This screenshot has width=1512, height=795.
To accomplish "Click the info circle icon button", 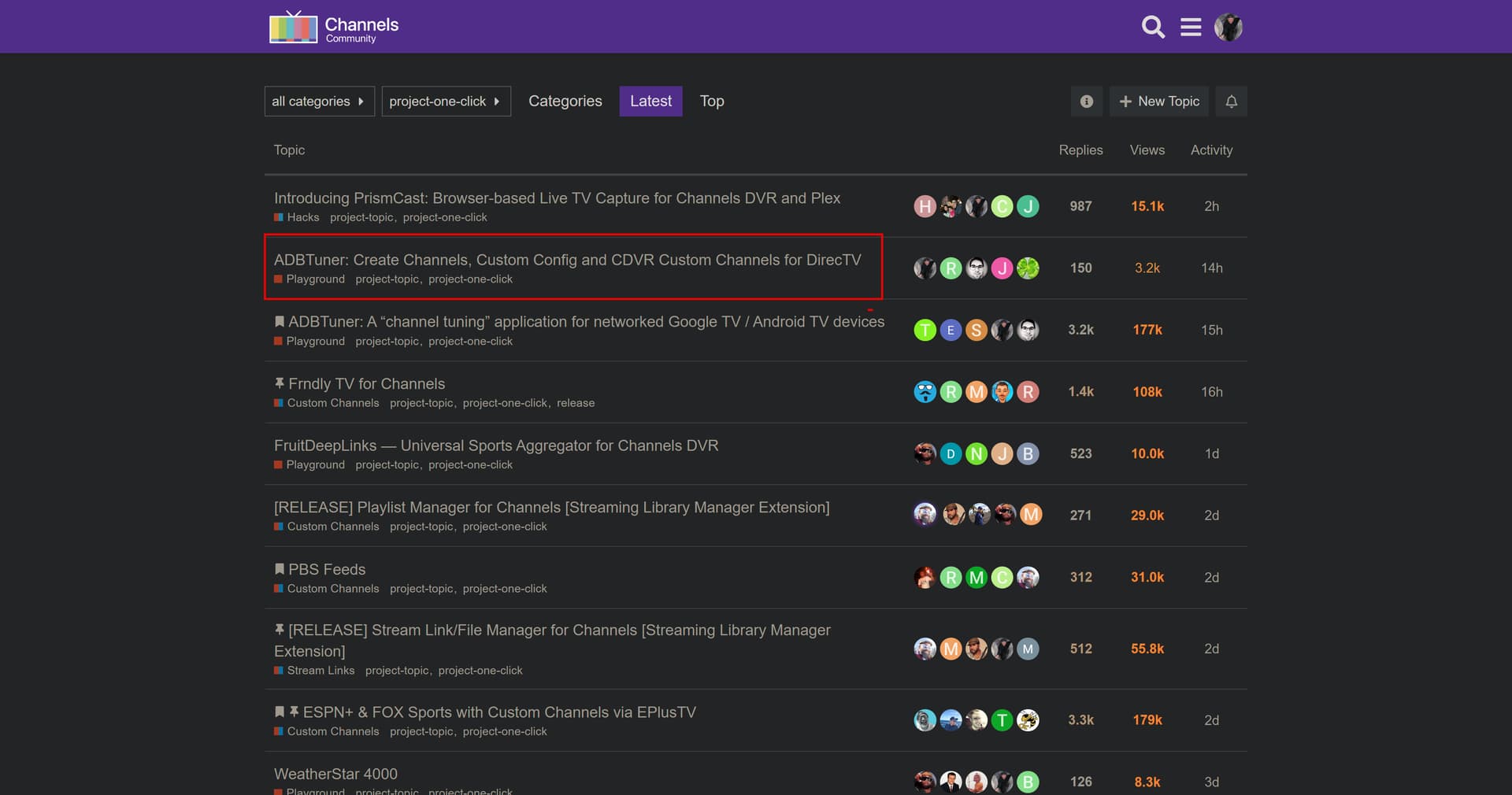I will pyautogui.click(x=1086, y=102).
